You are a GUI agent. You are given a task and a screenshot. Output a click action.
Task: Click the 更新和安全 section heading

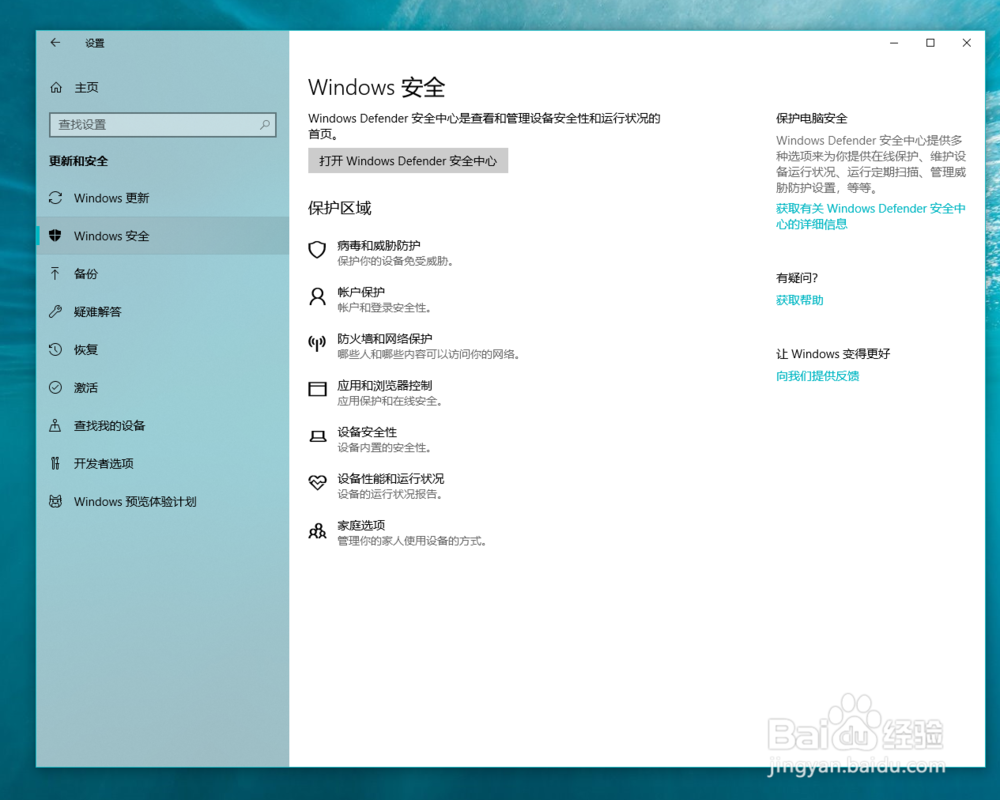click(x=78, y=161)
